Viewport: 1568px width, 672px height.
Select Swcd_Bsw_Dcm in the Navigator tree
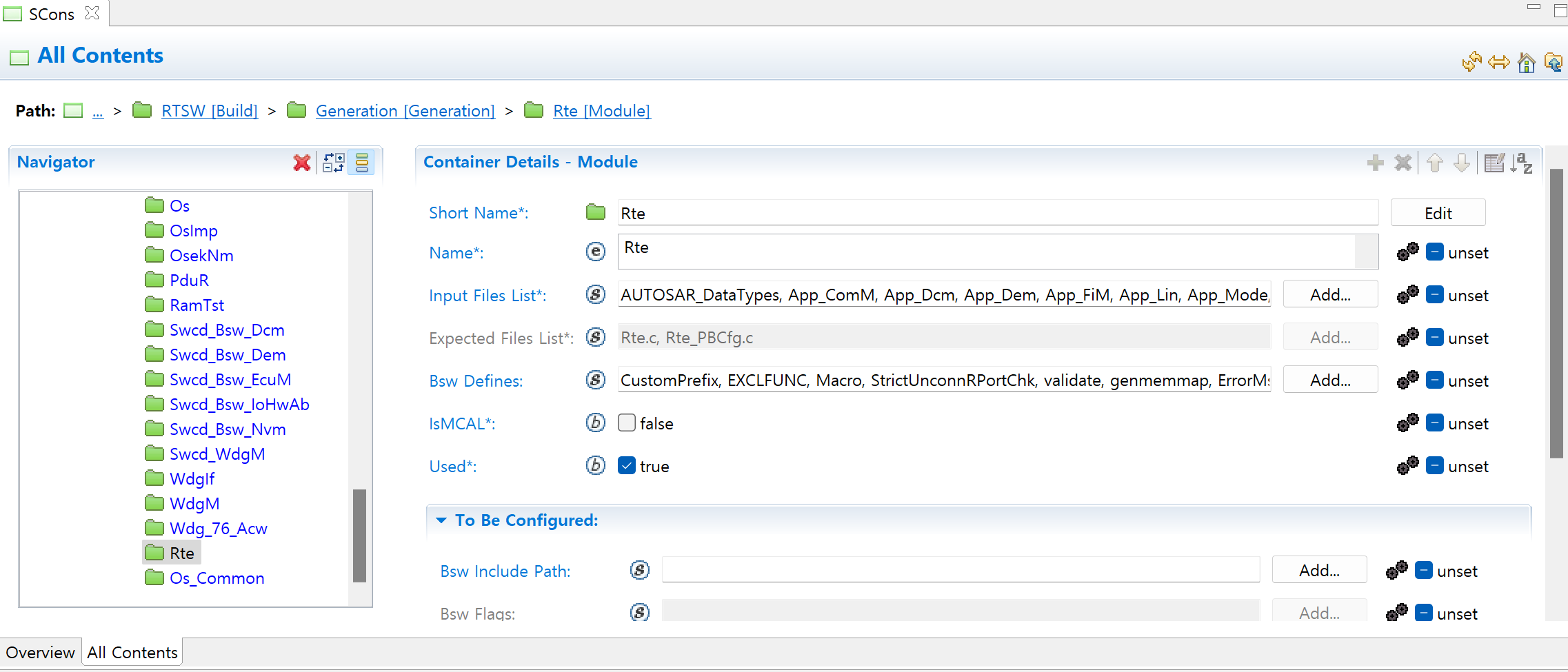[227, 330]
